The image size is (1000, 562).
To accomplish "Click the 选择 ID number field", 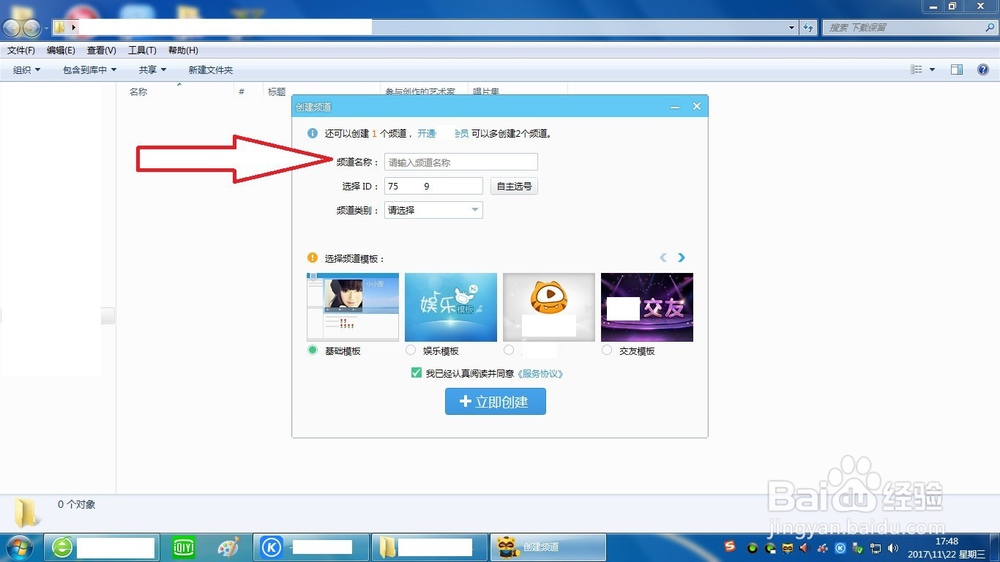I will pos(433,186).
